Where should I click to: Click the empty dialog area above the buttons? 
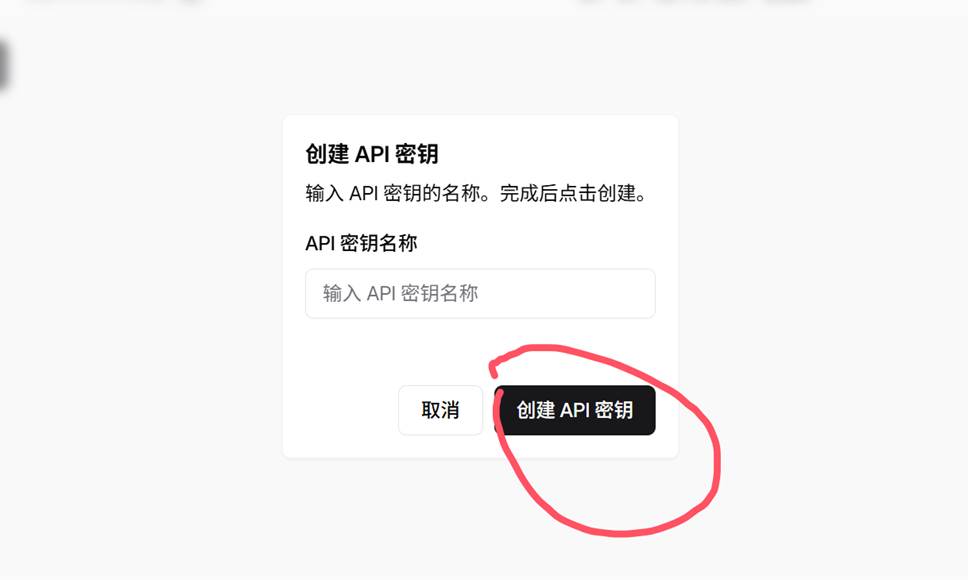click(395, 352)
